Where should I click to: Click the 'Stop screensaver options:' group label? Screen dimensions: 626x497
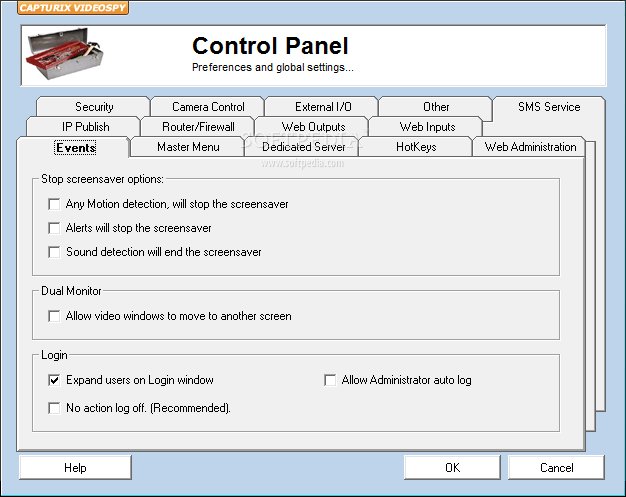[102, 179]
